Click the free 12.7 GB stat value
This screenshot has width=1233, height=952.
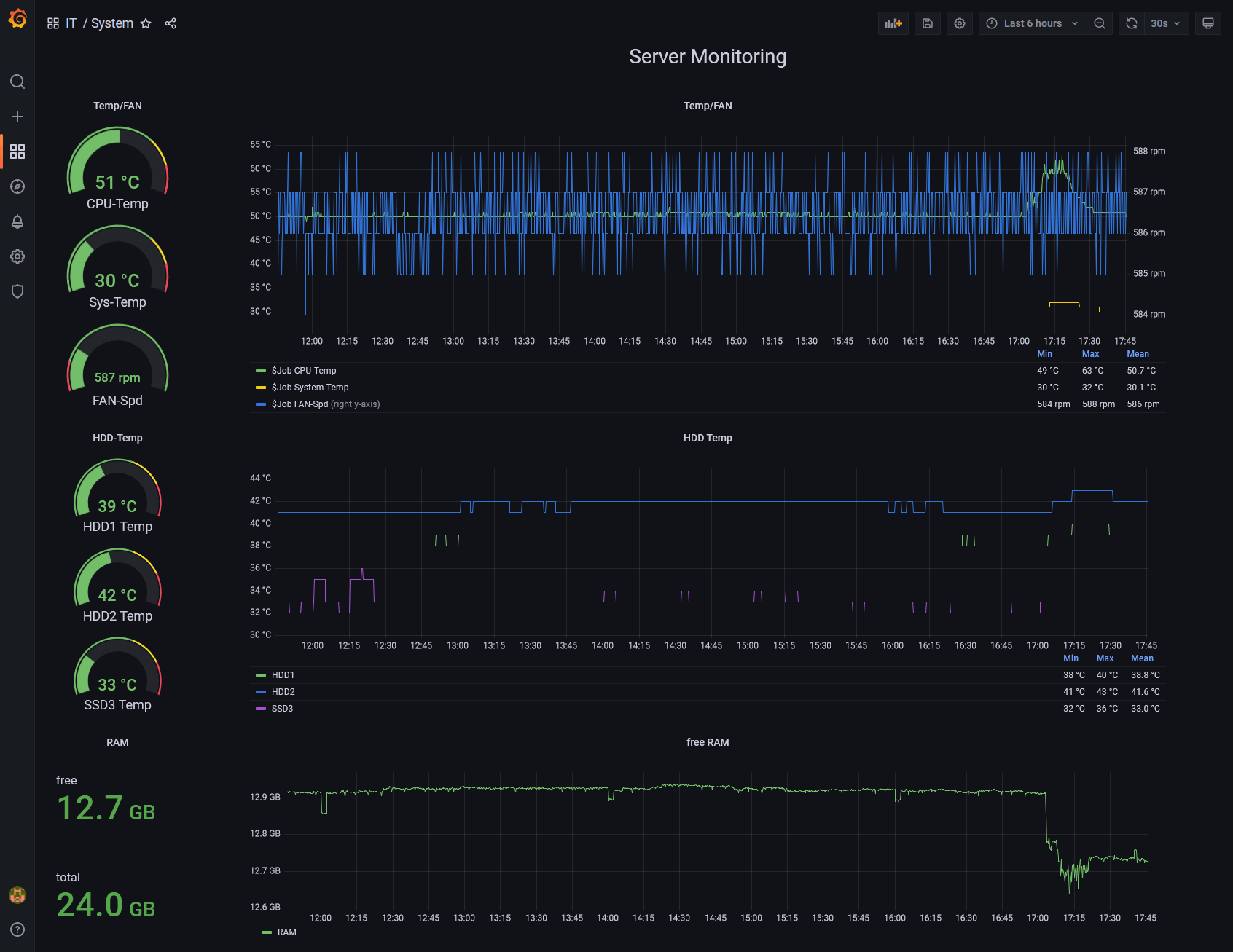pos(106,809)
